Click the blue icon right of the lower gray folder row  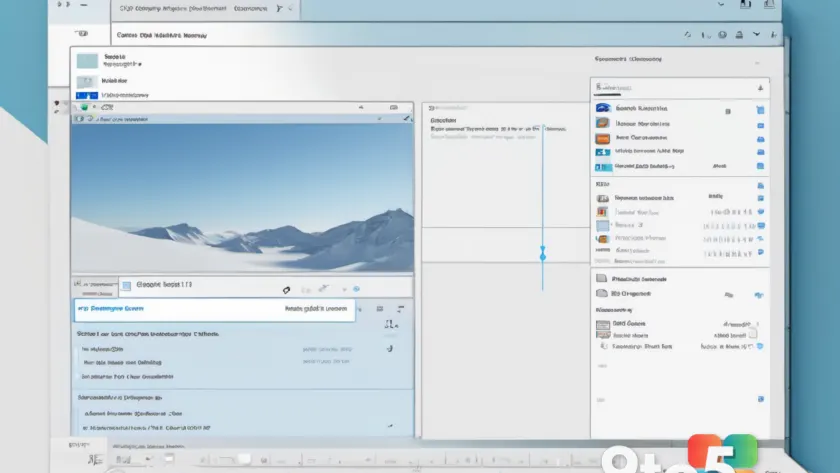point(759,295)
